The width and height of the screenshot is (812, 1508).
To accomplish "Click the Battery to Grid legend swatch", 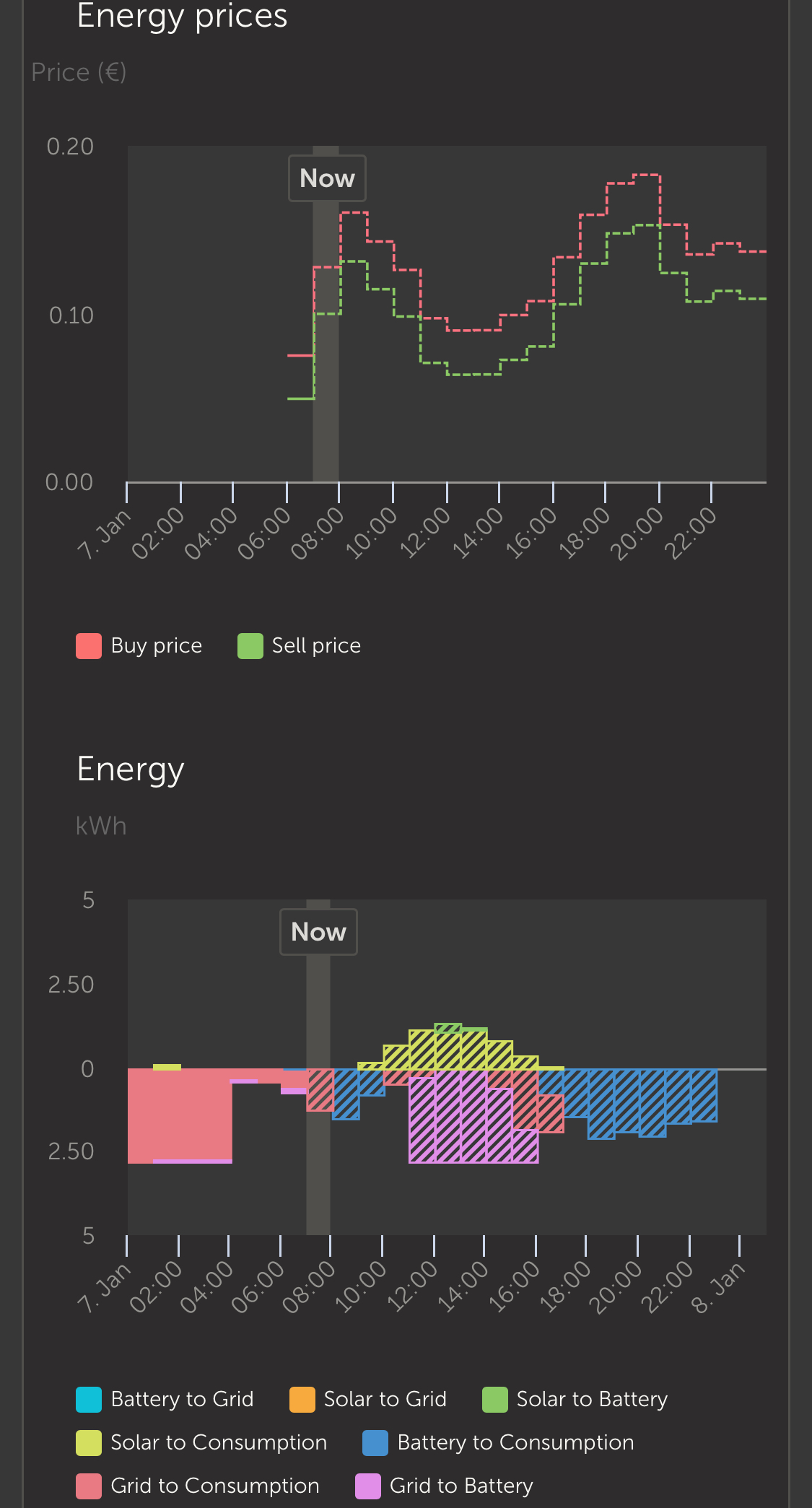I will 89,1400.
